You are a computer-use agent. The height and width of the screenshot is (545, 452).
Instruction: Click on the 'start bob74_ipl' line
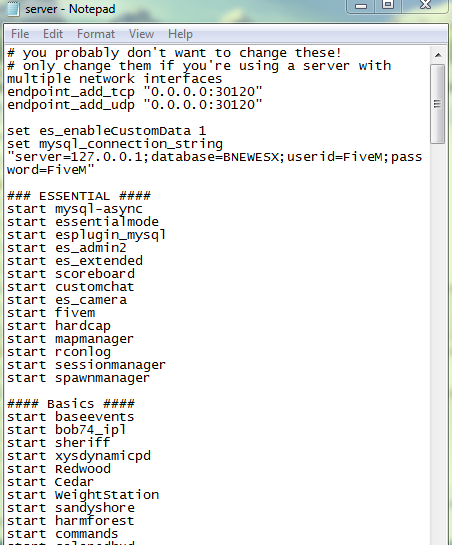point(66,430)
